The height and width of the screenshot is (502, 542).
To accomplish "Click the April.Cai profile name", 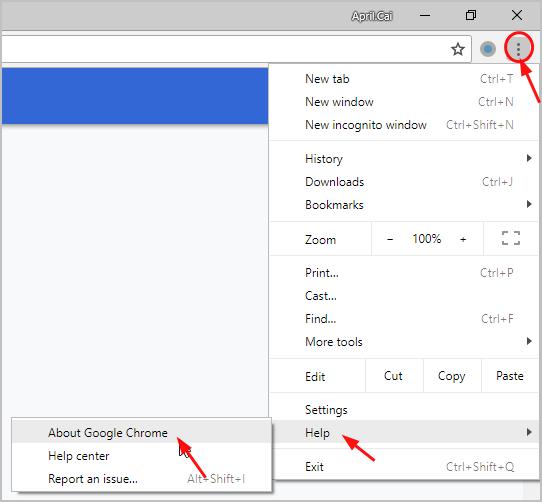I will point(372,16).
